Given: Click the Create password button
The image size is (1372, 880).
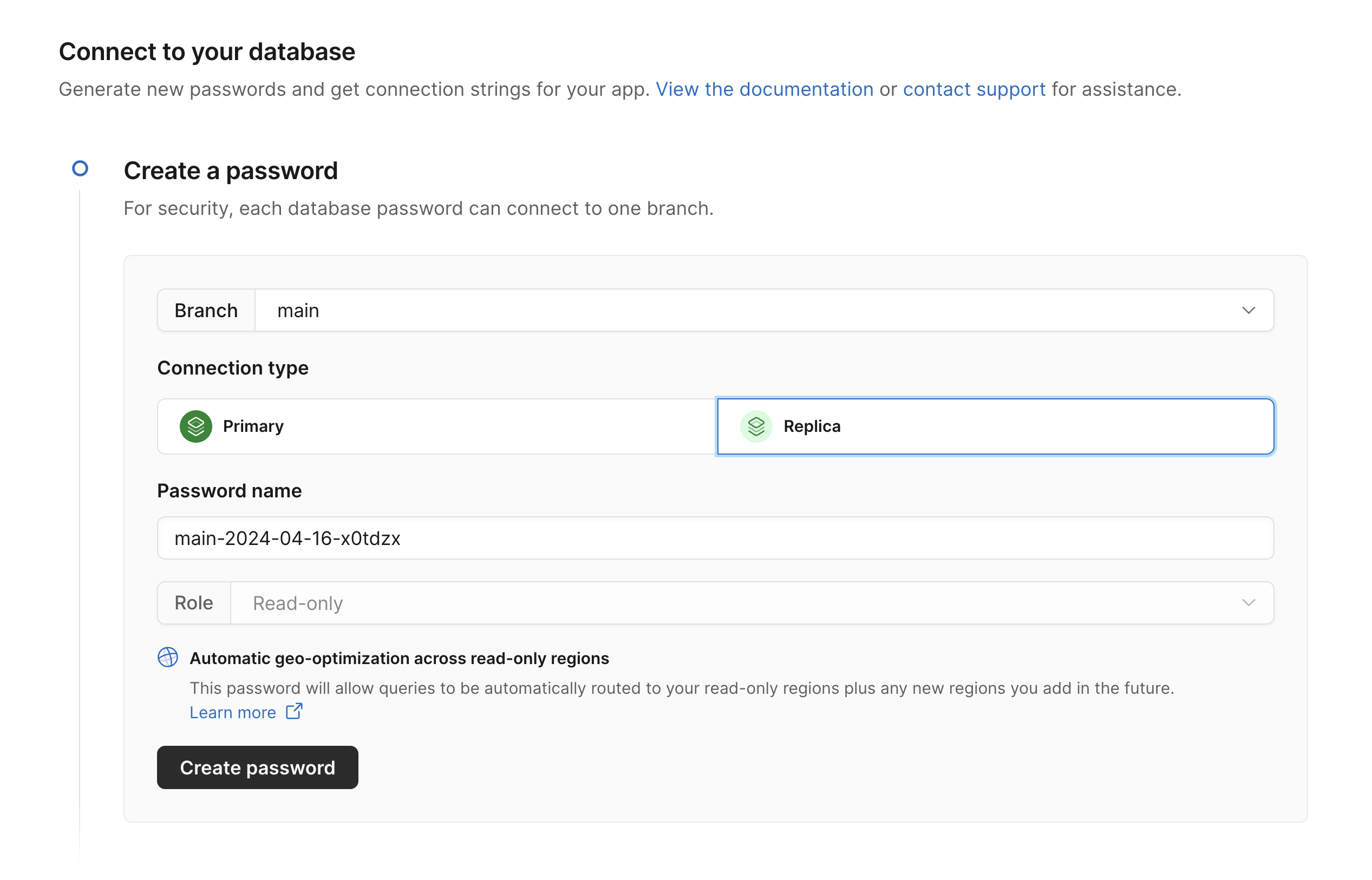Looking at the screenshot, I should (x=257, y=767).
